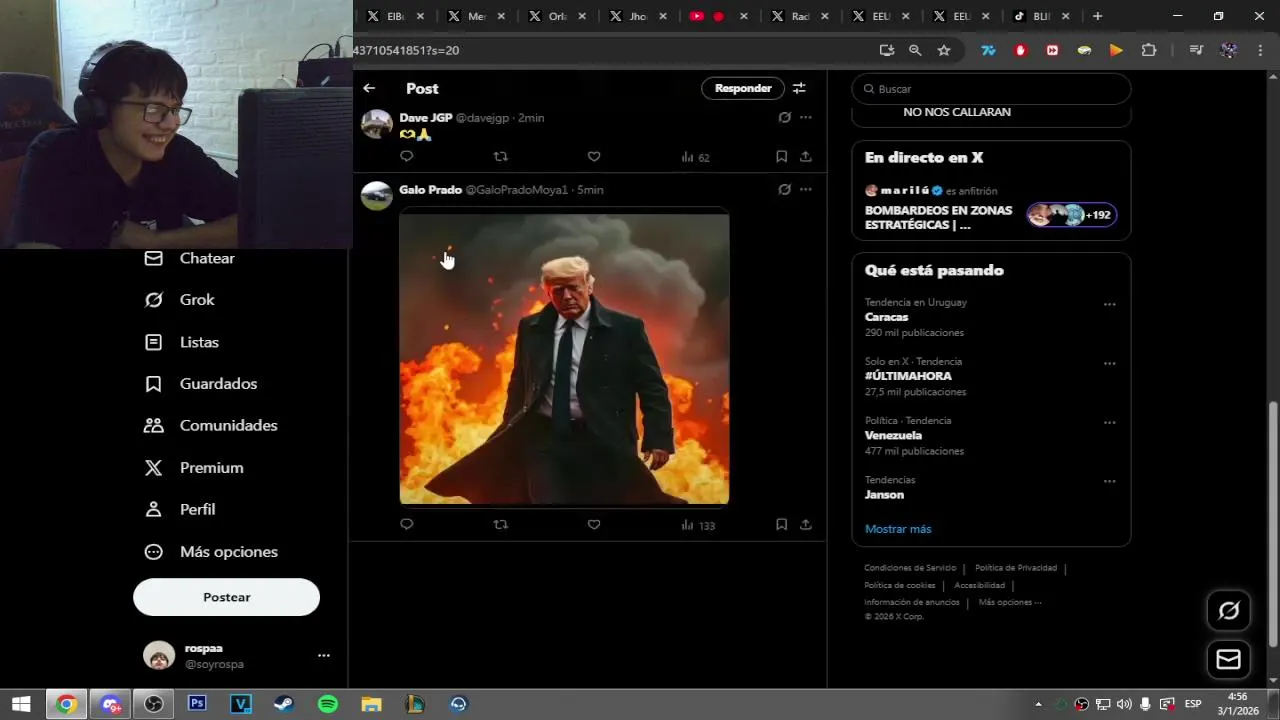Image resolution: width=1280 pixels, height=720 pixels.
Task: Open Spotify from the taskbar
Action: 328,704
